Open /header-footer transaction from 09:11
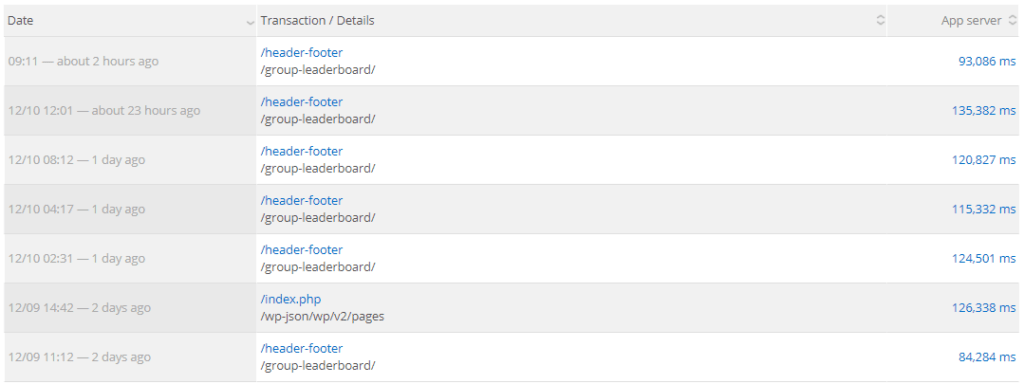 [x=302, y=53]
